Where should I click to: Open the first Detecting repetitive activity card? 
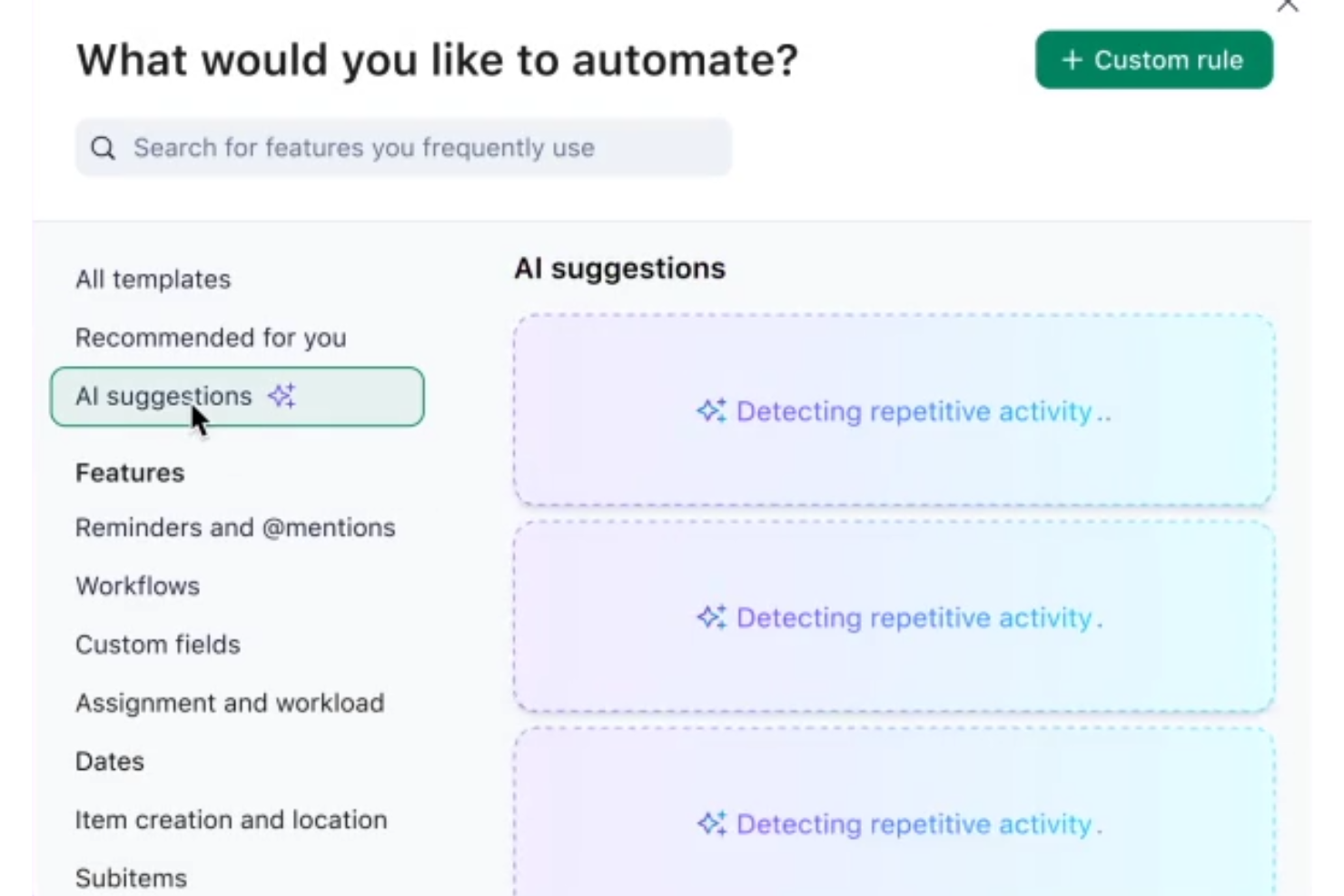point(894,410)
